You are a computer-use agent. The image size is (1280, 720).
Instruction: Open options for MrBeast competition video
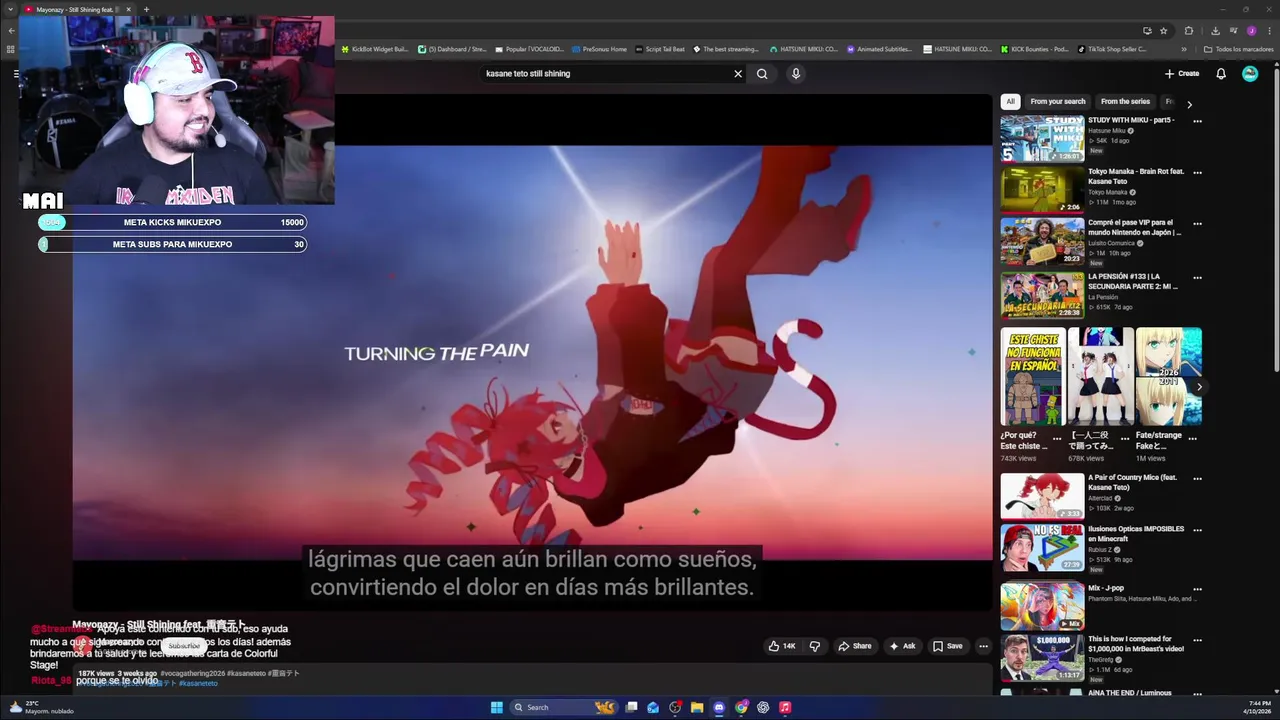point(1197,640)
